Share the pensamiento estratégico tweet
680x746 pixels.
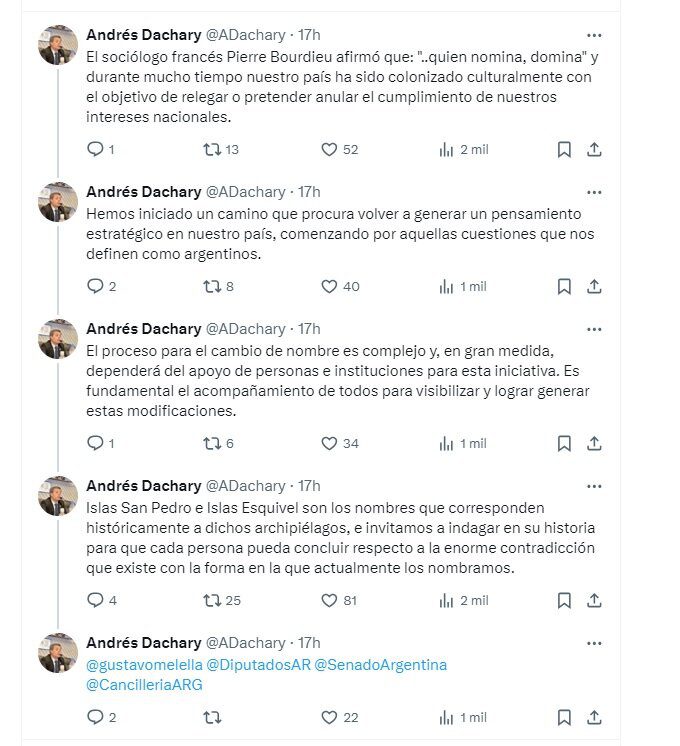point(594,287)
